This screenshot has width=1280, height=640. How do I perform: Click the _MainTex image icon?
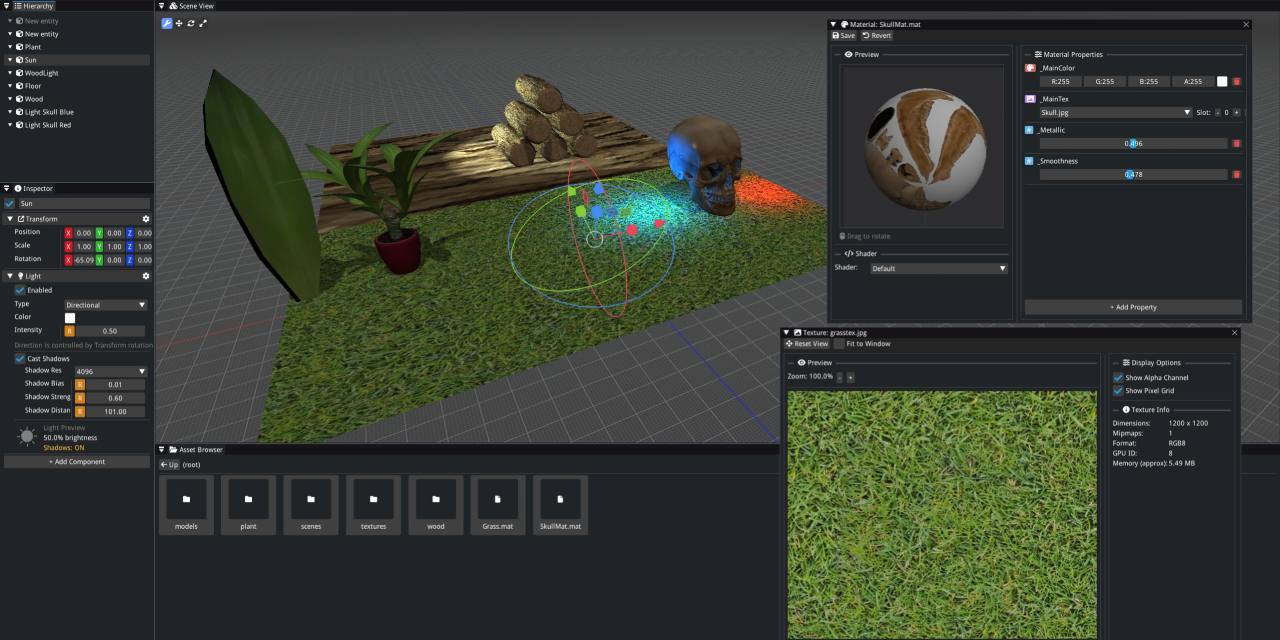click(1030, 99)
